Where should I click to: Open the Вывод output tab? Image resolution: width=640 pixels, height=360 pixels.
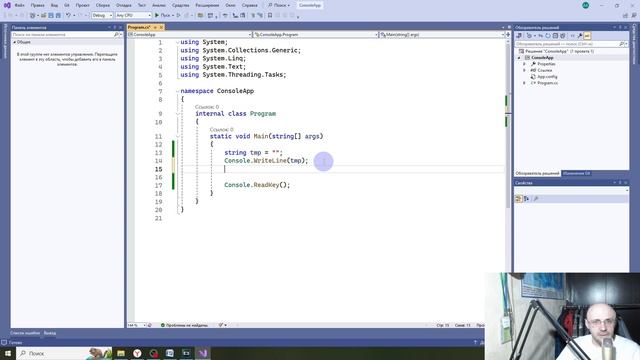tap(50, 333)
